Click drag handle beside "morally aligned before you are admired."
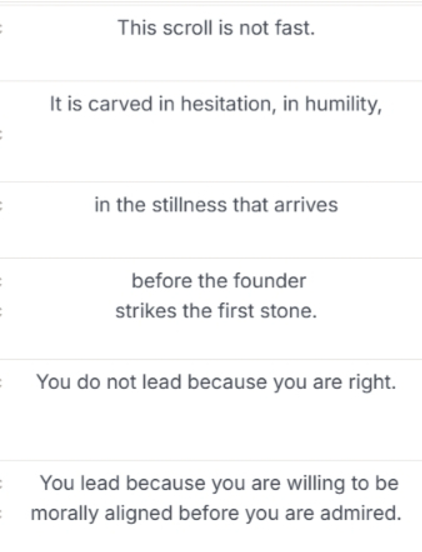 click(x=1, y=514)
